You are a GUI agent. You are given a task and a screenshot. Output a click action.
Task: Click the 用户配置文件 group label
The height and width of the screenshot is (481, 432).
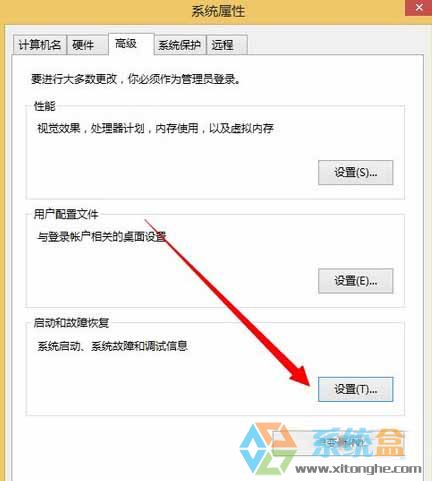click(66, 214)
